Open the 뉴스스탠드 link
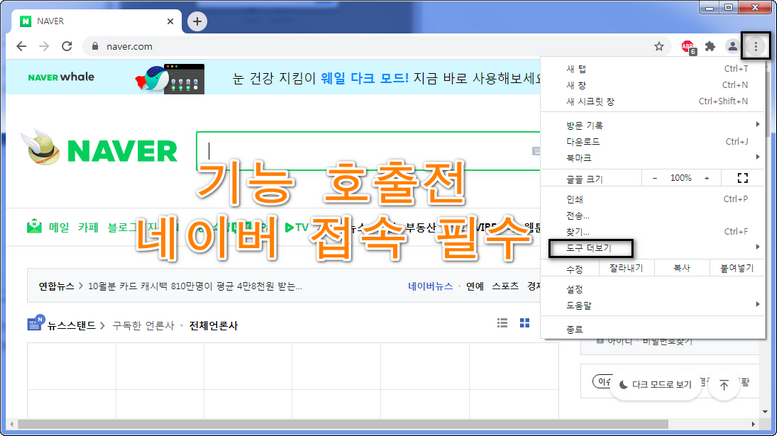This screenshot has height=436, width=777. tap(71, 326)
